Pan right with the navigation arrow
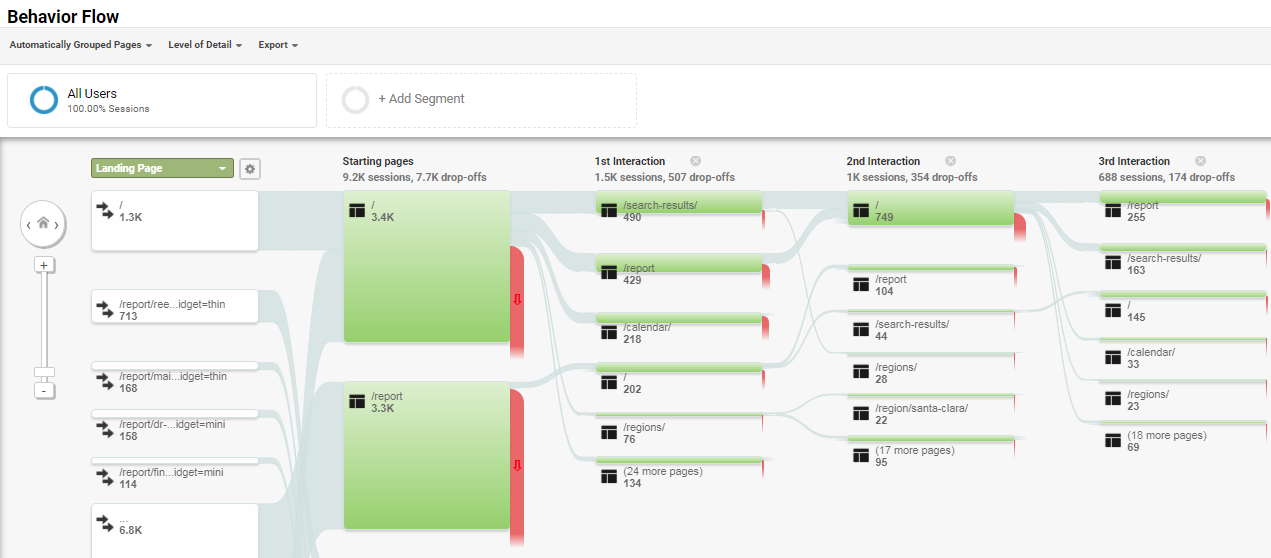This screenshot has width=1271, height=558. tap(57, 224)
